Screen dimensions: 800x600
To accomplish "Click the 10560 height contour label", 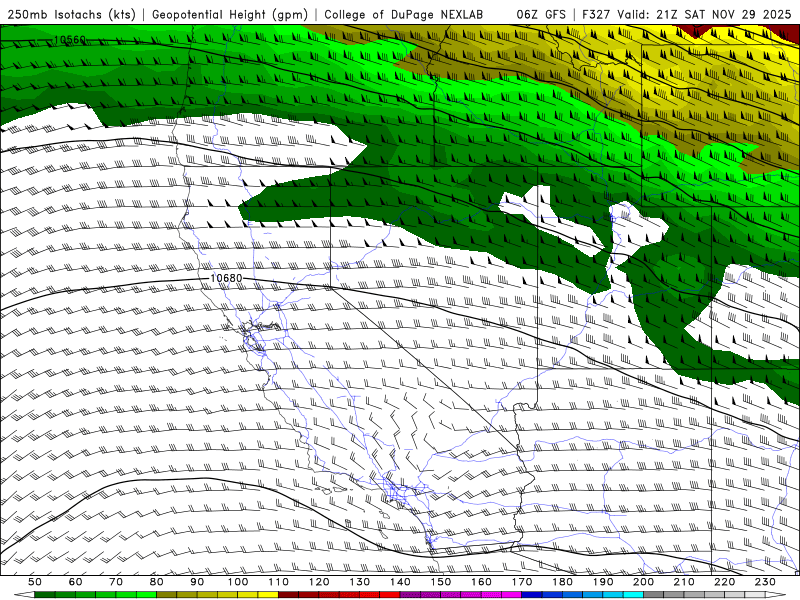I will click(70, 39).
